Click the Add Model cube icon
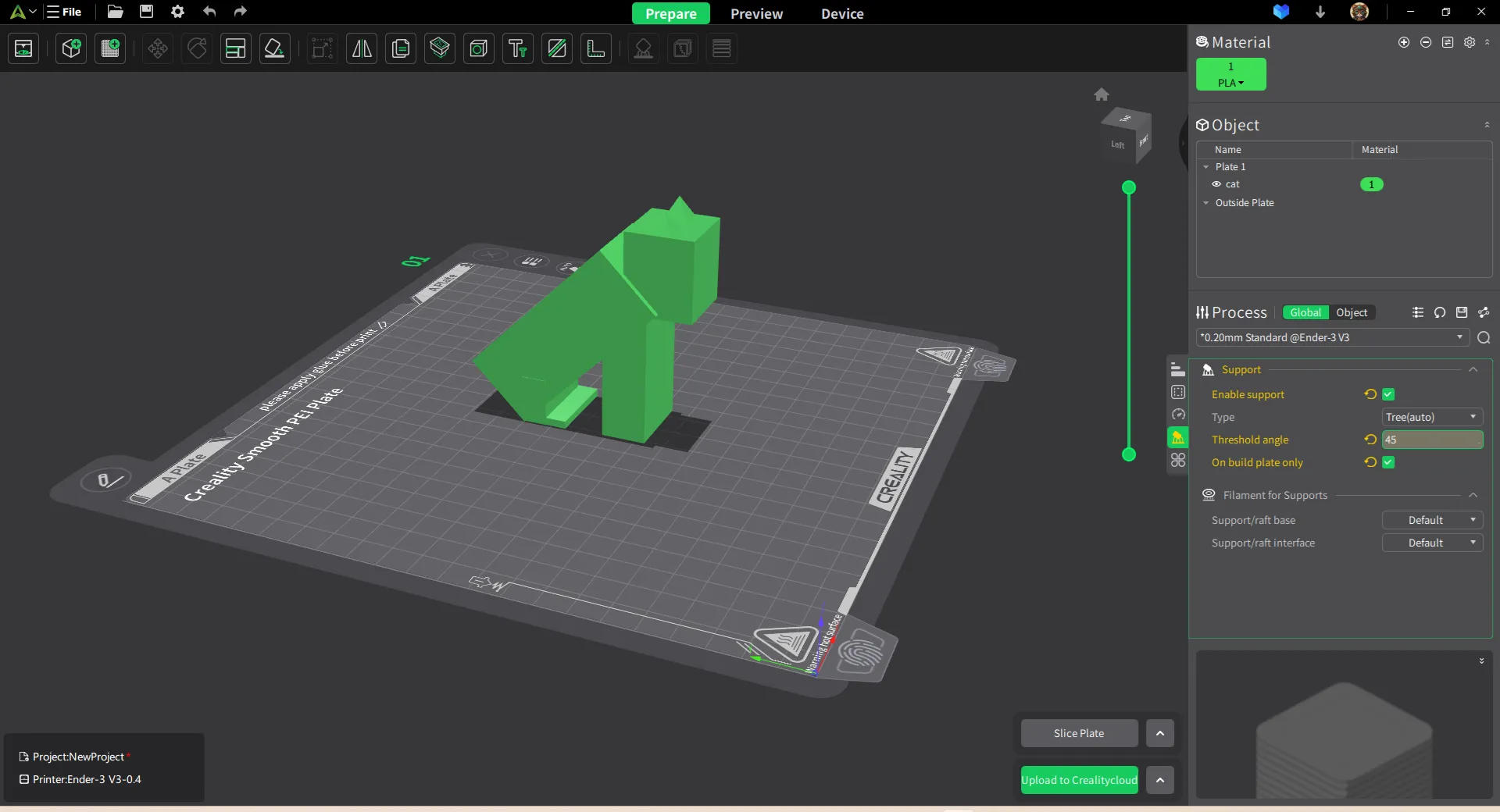The width and height of the screenshot is (1500, 812). tap(71, 48)
